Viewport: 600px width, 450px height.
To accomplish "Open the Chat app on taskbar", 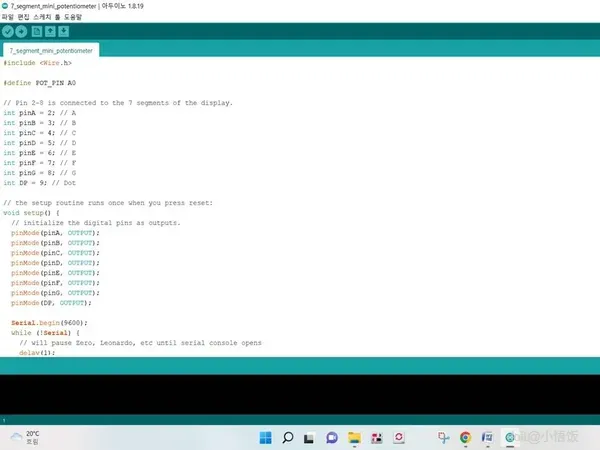I will coord(332,437).
